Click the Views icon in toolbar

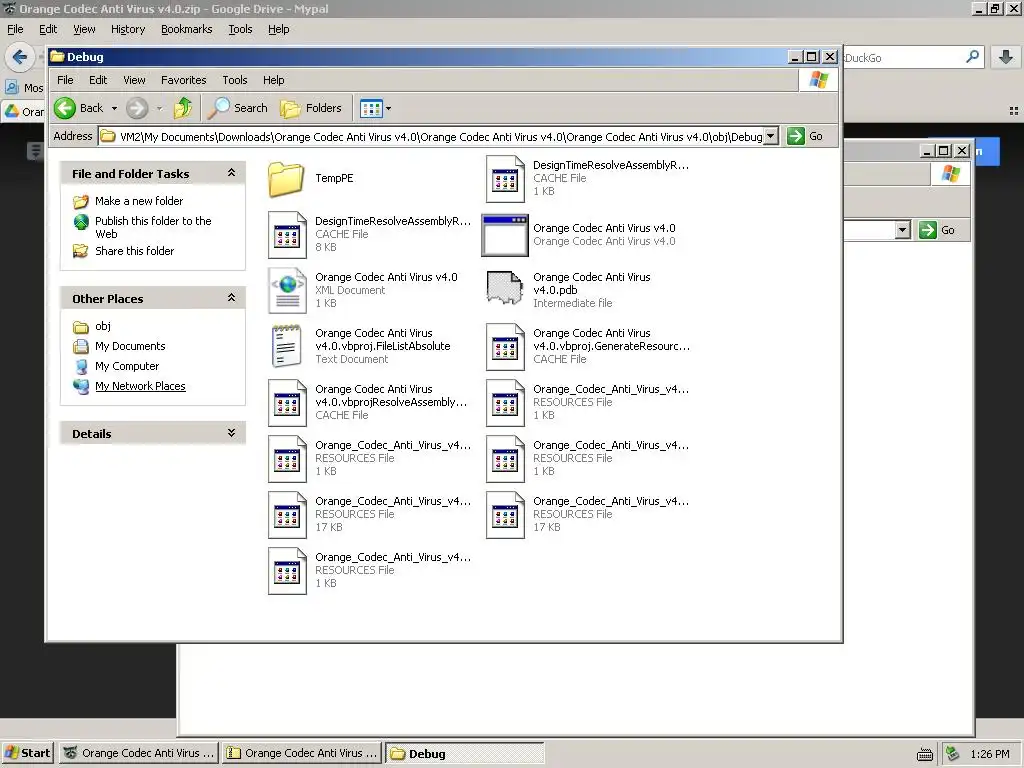point(371,109)
